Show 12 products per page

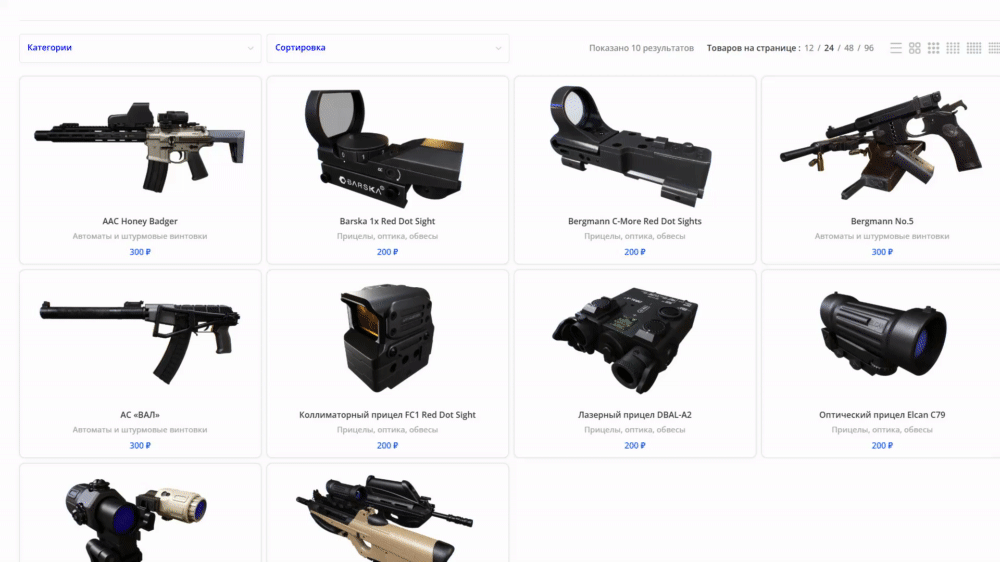click(809, 48)
